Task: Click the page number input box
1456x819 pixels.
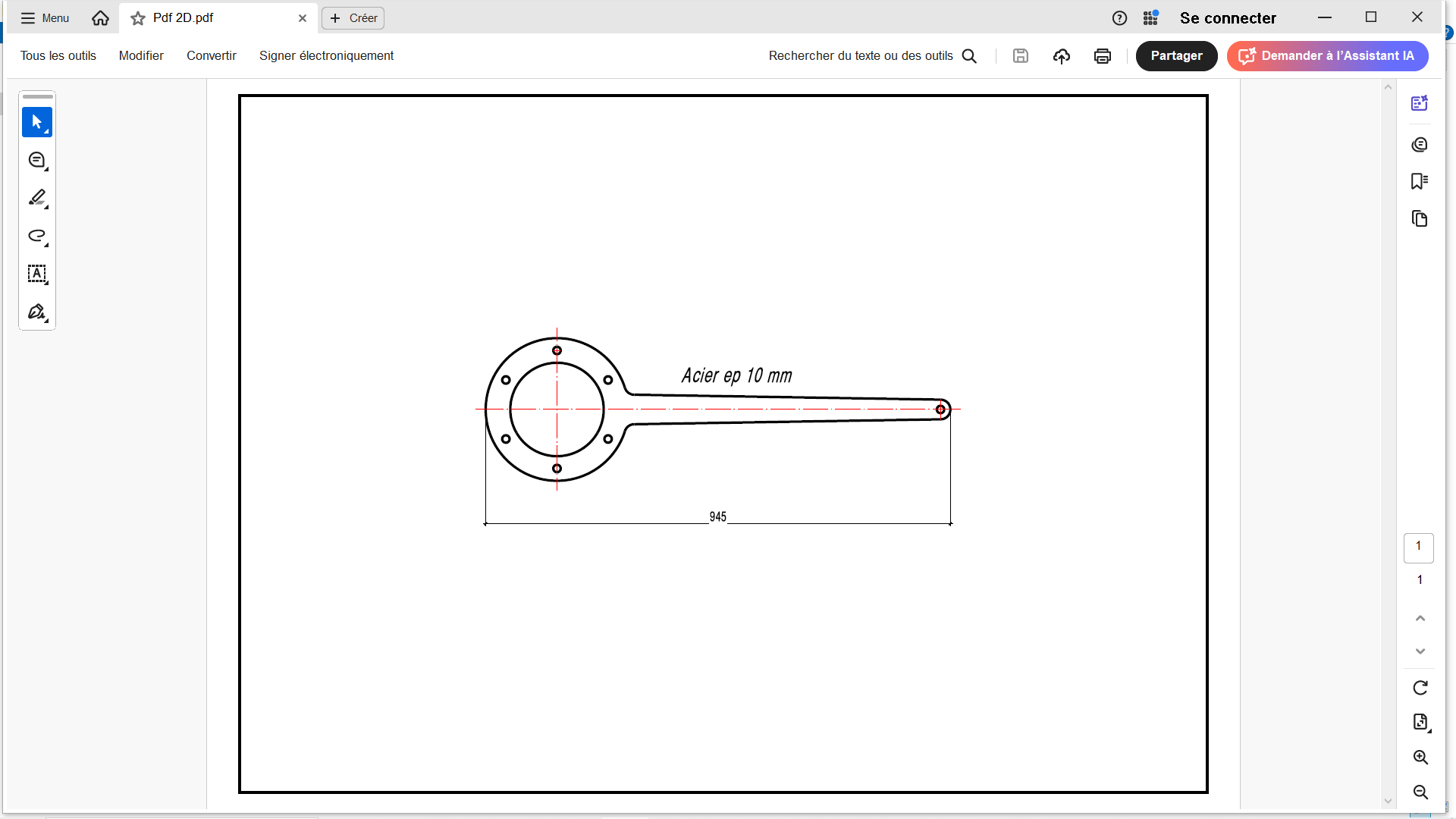Action: (x=1418, y=548)
